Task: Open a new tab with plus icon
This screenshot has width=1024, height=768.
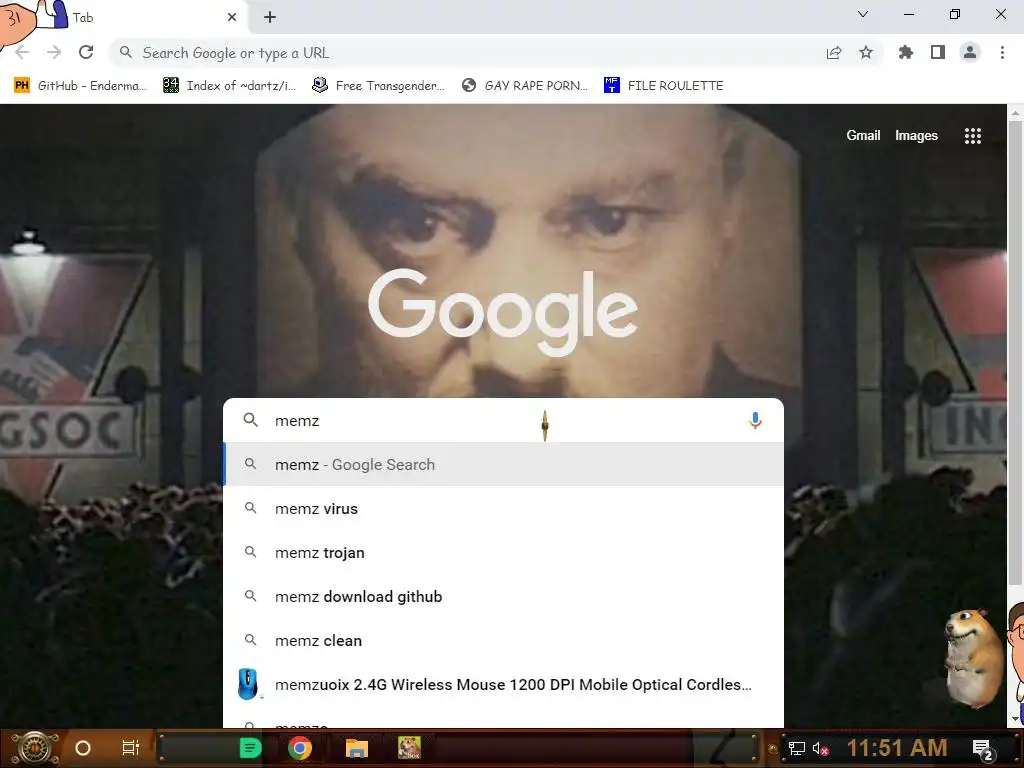Action: (270, 18)
